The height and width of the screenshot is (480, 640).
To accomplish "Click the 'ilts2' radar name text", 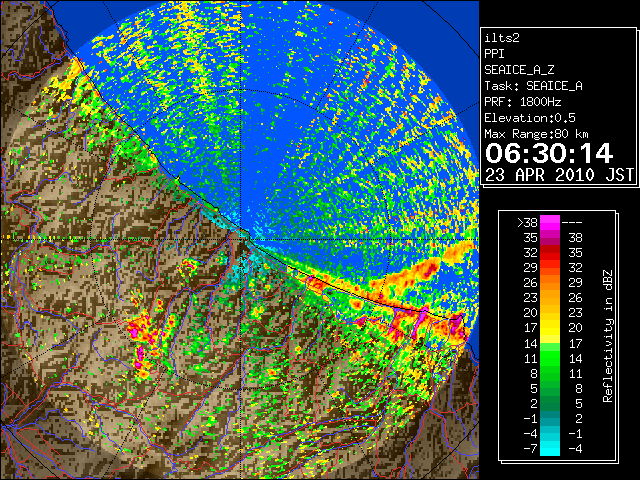I will 502,38.
